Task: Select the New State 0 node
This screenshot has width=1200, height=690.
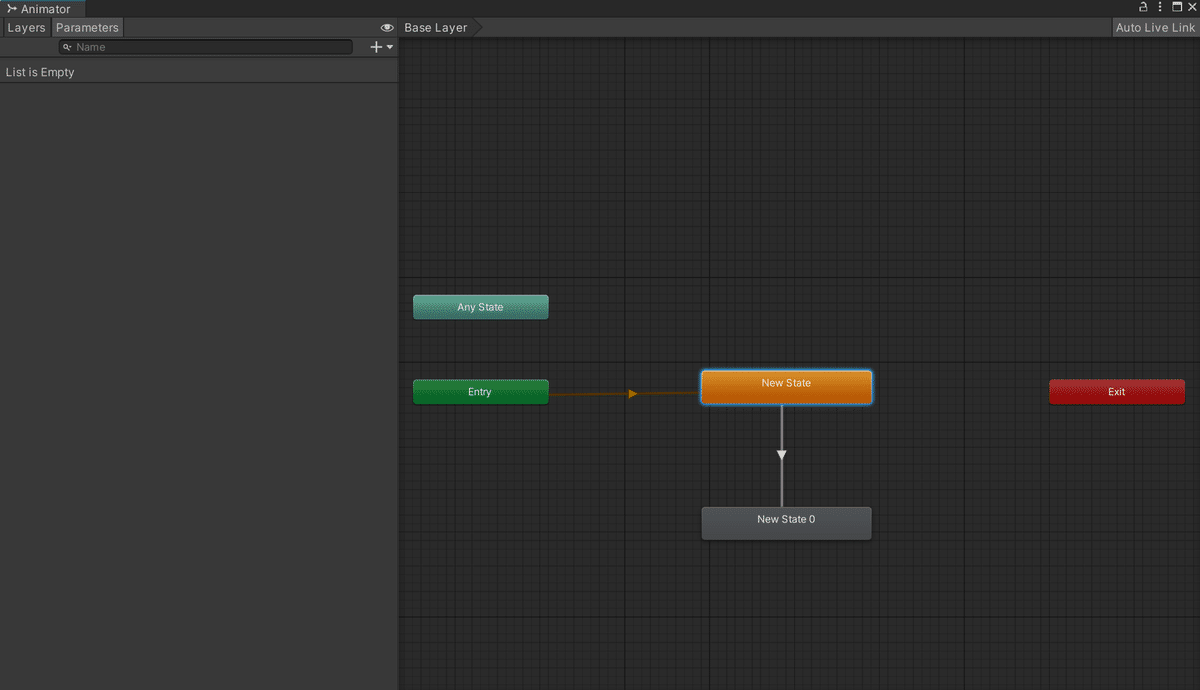Action: [786, 522]
